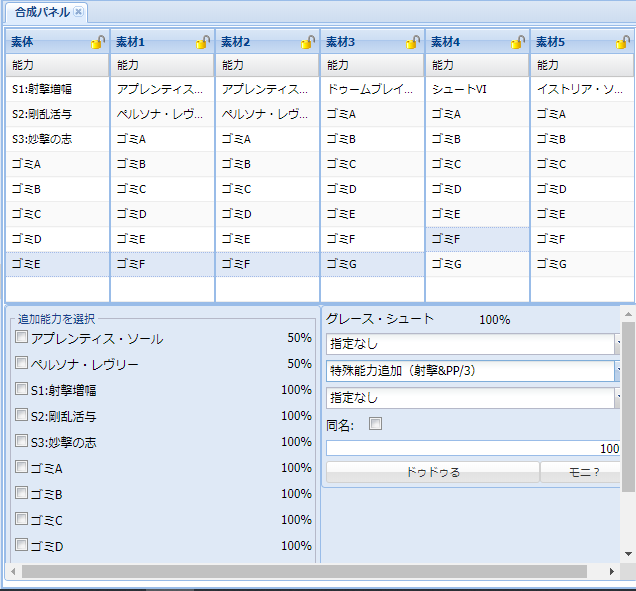Click the vertical scrollbar up arrow

point(628,314)
